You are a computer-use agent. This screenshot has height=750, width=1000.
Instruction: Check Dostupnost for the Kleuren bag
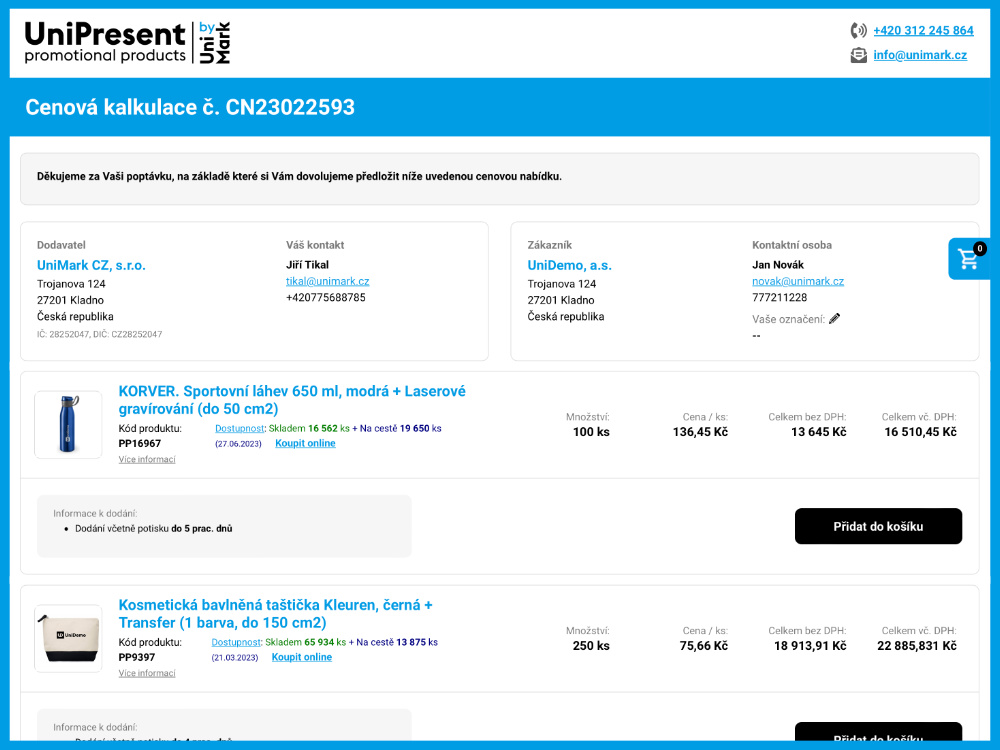tap(236, 642)
